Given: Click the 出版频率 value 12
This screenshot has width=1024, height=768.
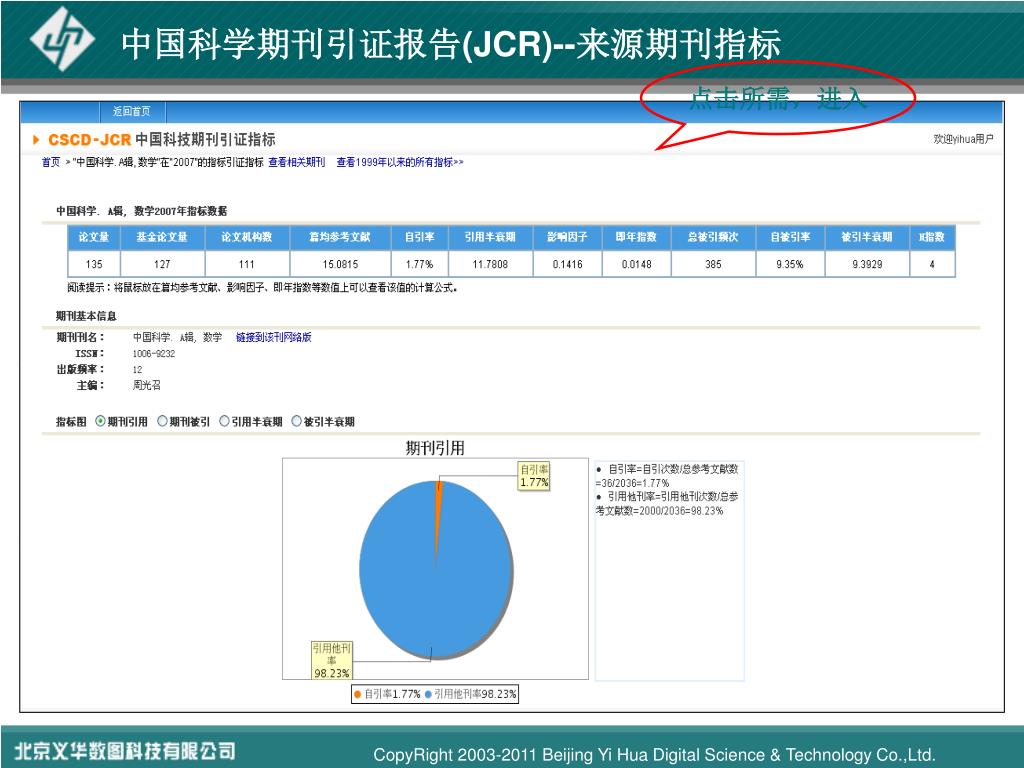Looking at the screenshot, I should pos(137,370).
